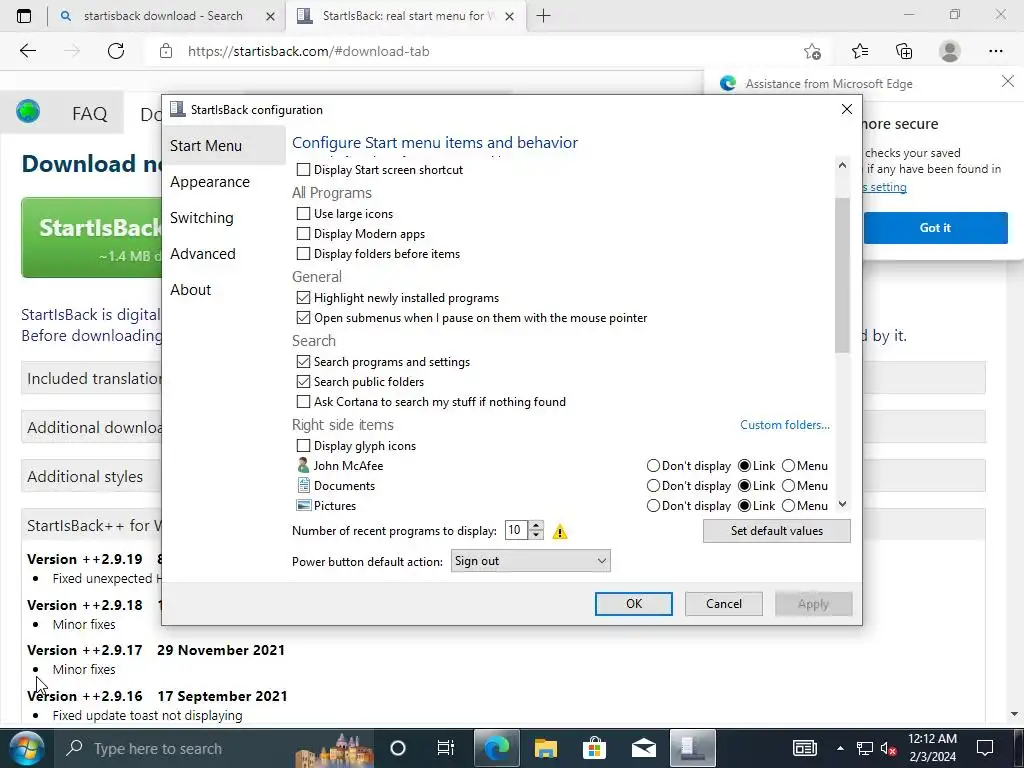The width and height of the screenshot is (1024, 768).
Task: Open the Favorites list in Edge
Action: click(860, 51)
